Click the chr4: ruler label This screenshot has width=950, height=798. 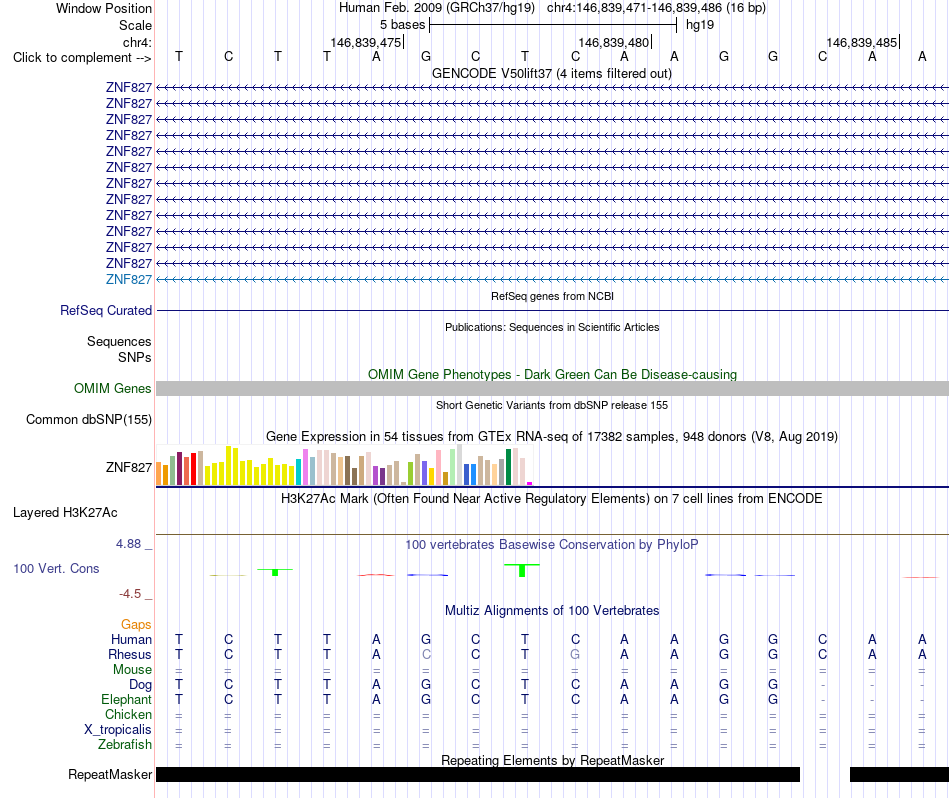(x=137, y=42)
